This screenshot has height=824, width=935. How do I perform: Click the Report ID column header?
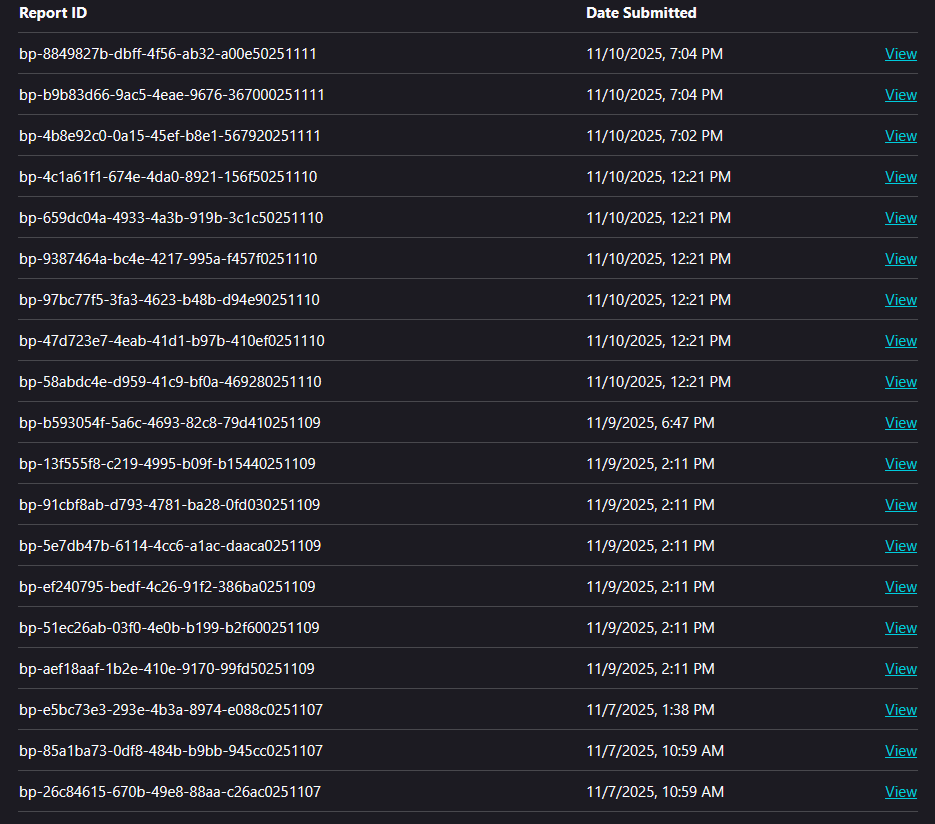[x=52, y=13]
